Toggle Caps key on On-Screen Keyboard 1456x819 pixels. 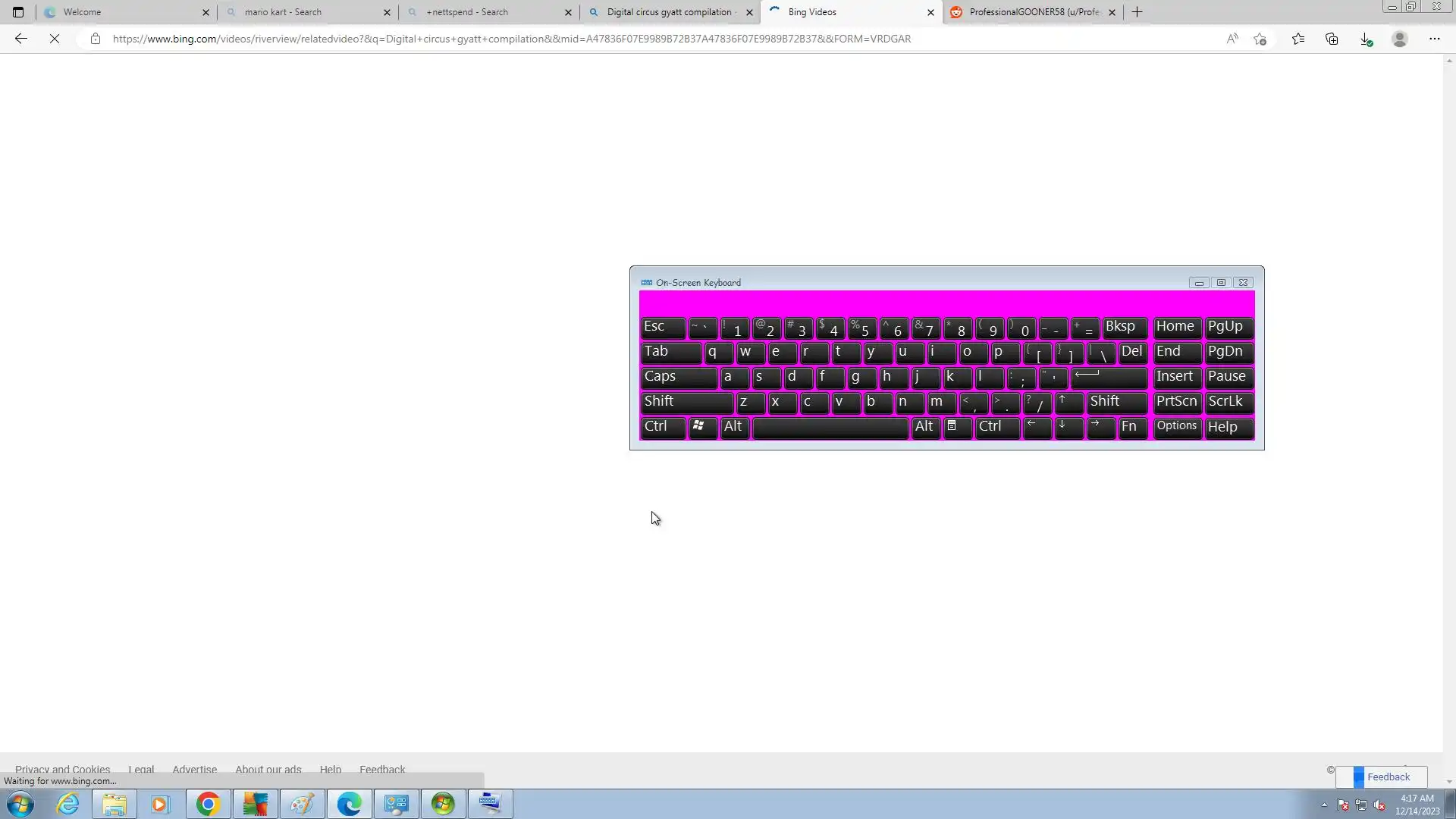click(x=677, y=377)
